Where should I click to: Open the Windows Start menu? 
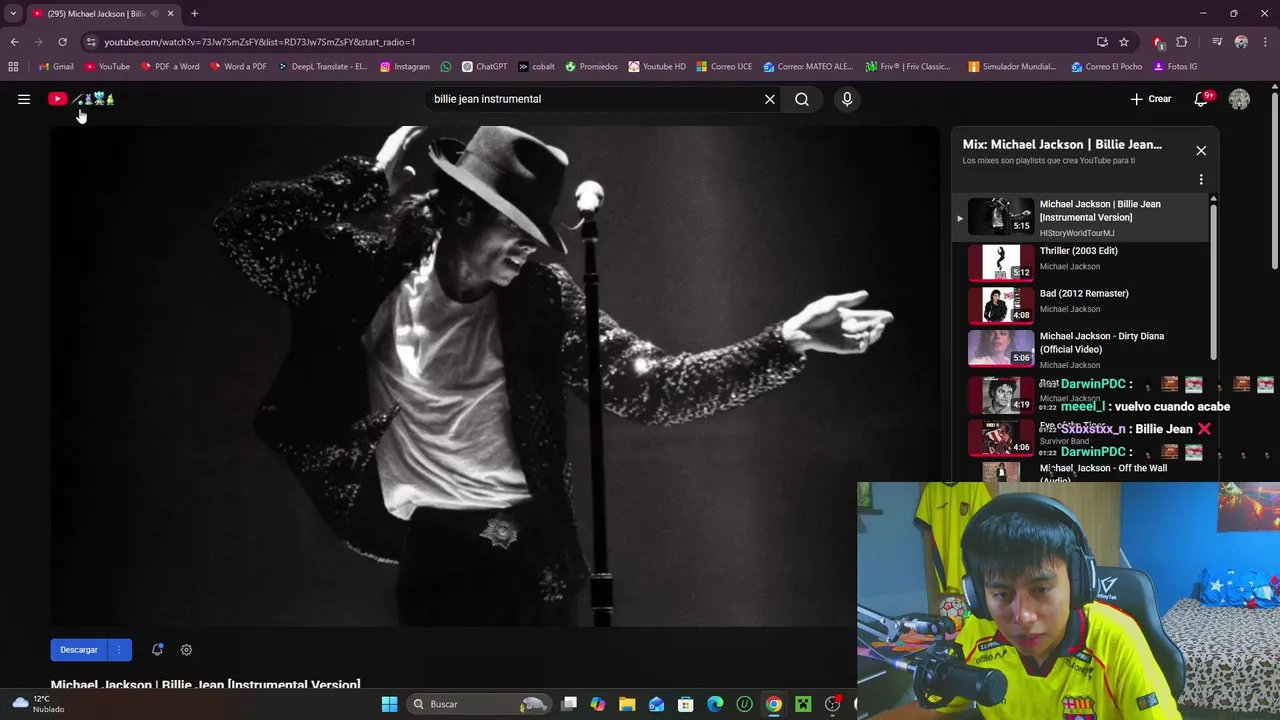click(389, 704)
